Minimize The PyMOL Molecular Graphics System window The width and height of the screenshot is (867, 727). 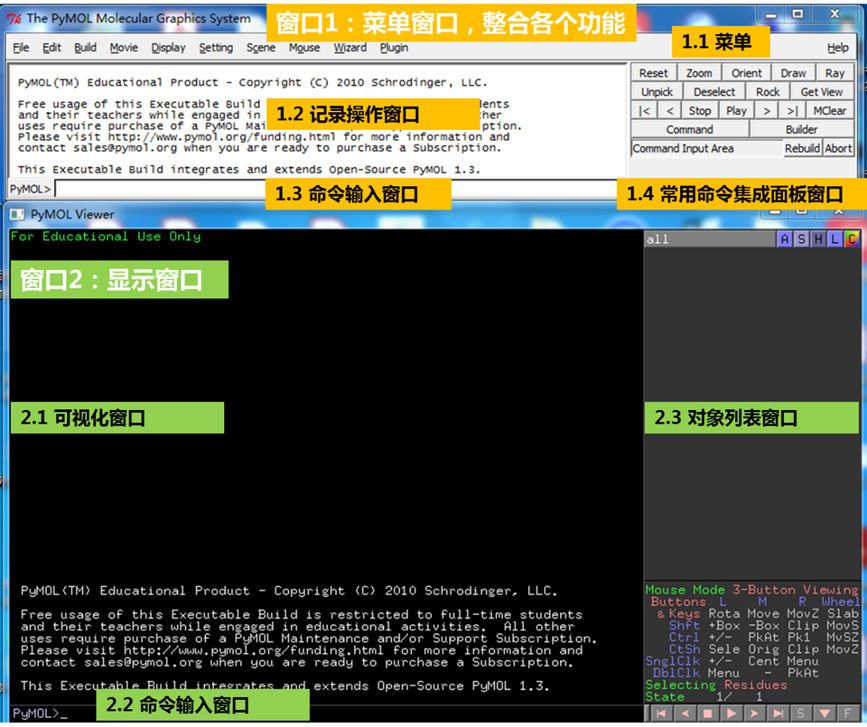pyautogui.click(x=771, y=15)
